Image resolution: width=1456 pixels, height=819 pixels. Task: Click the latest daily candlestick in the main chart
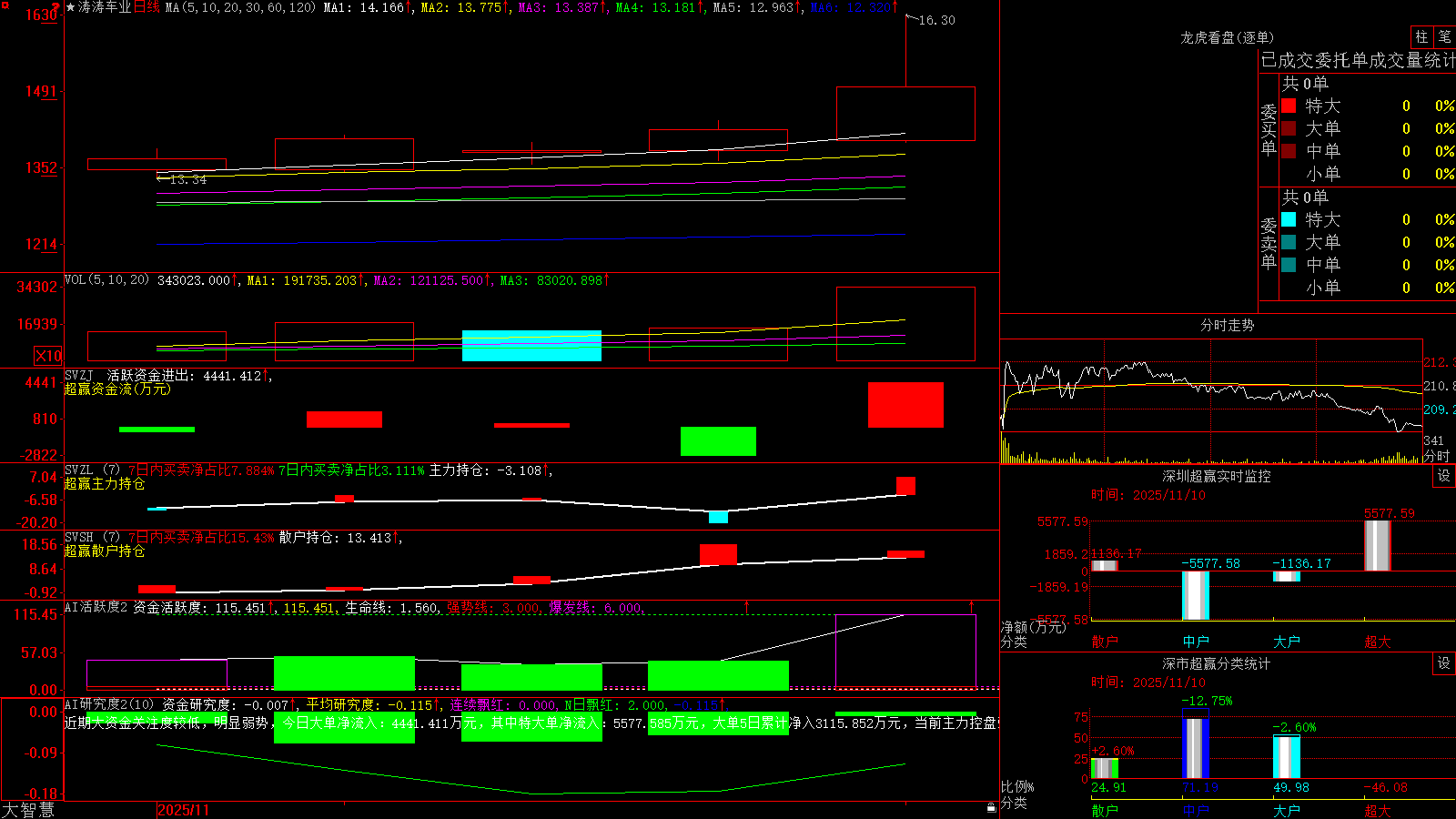905,114
